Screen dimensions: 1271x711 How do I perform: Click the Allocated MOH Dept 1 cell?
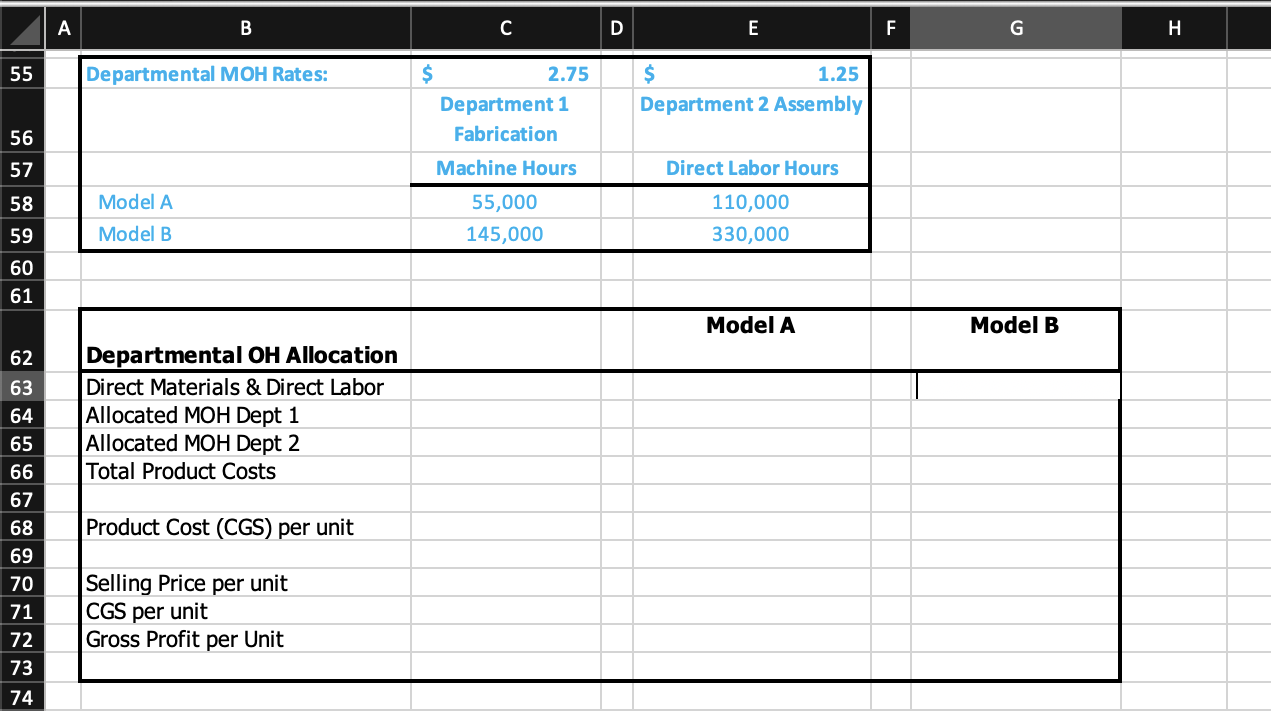[x=245, y=415]
